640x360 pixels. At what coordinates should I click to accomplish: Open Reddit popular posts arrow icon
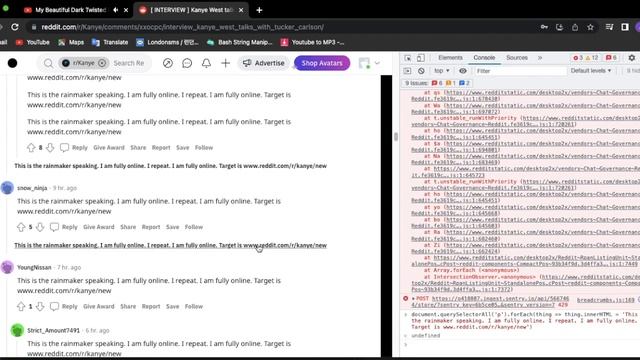168,63
